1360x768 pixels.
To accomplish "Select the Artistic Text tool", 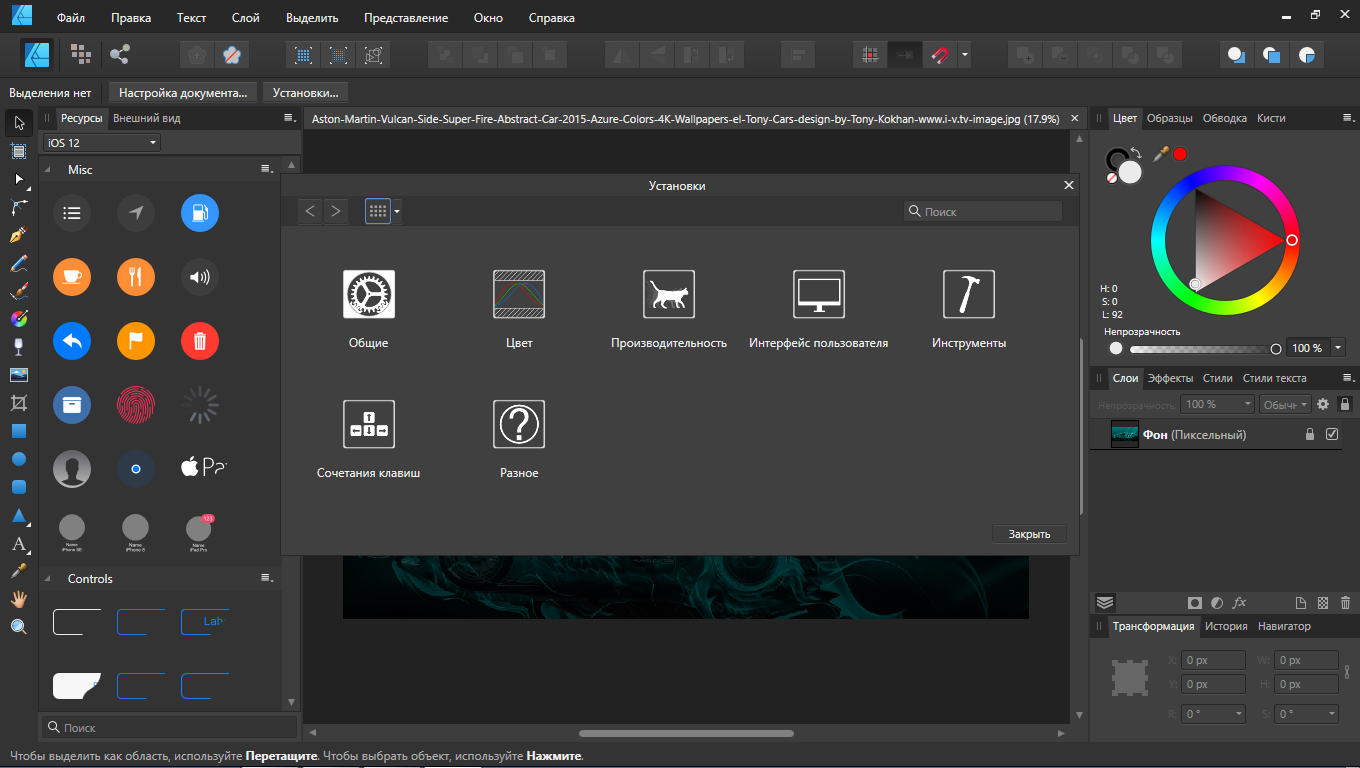I will tap(18, 544).
